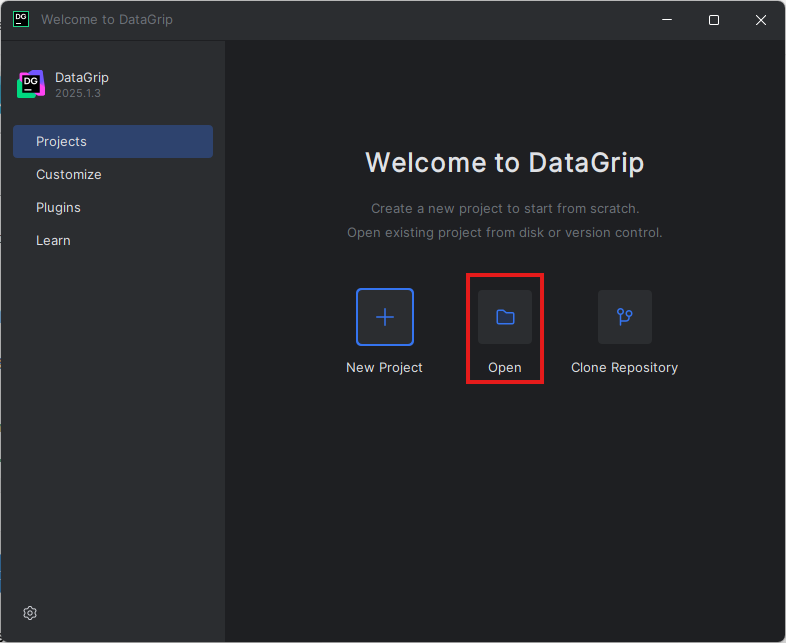Switch to the Customize section

coord(69,174)
